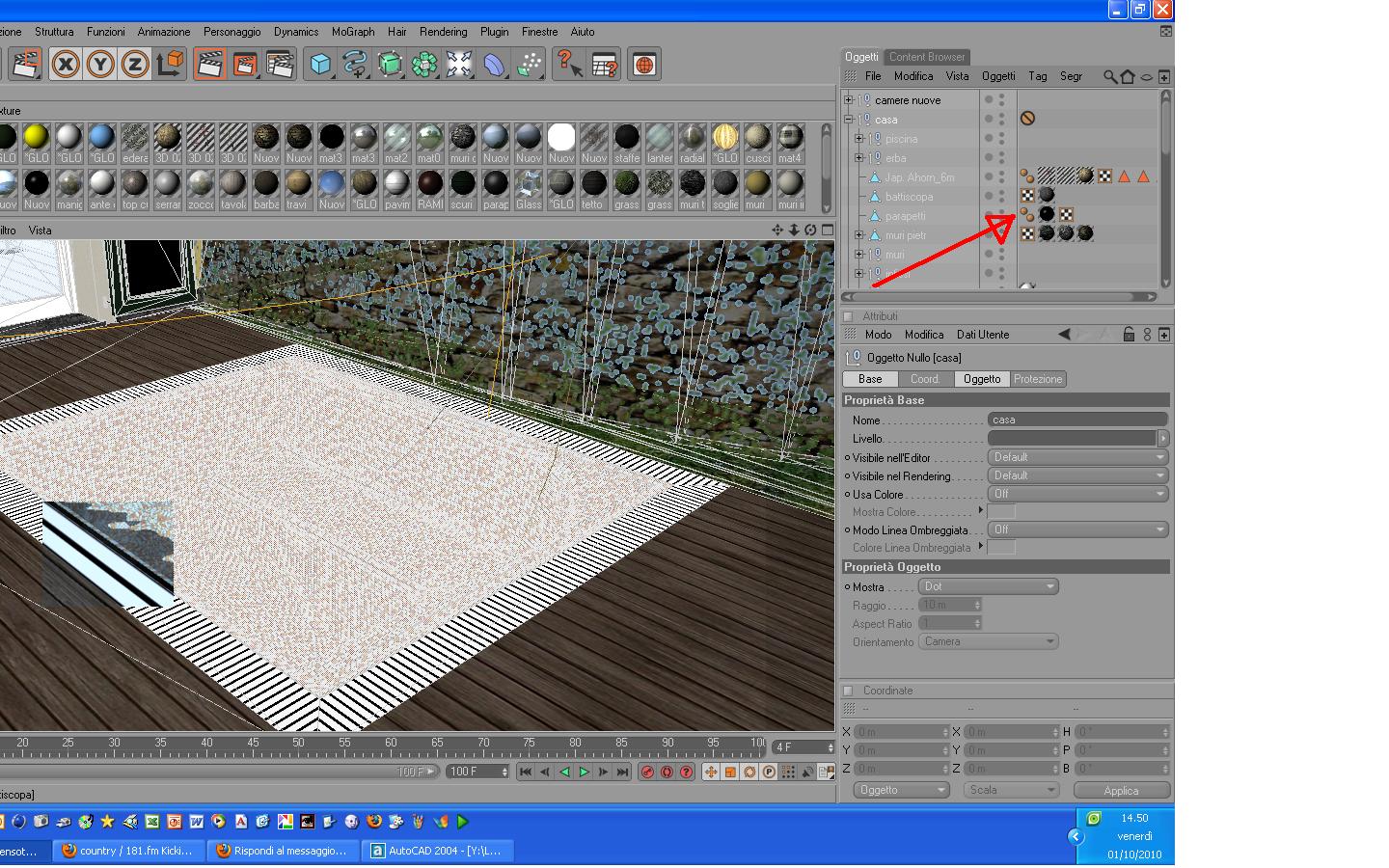The height and width of the screenshot is (868, 1389).
Task: Click the Render in Picture Viewer icon
Action: tap(245, 65)
